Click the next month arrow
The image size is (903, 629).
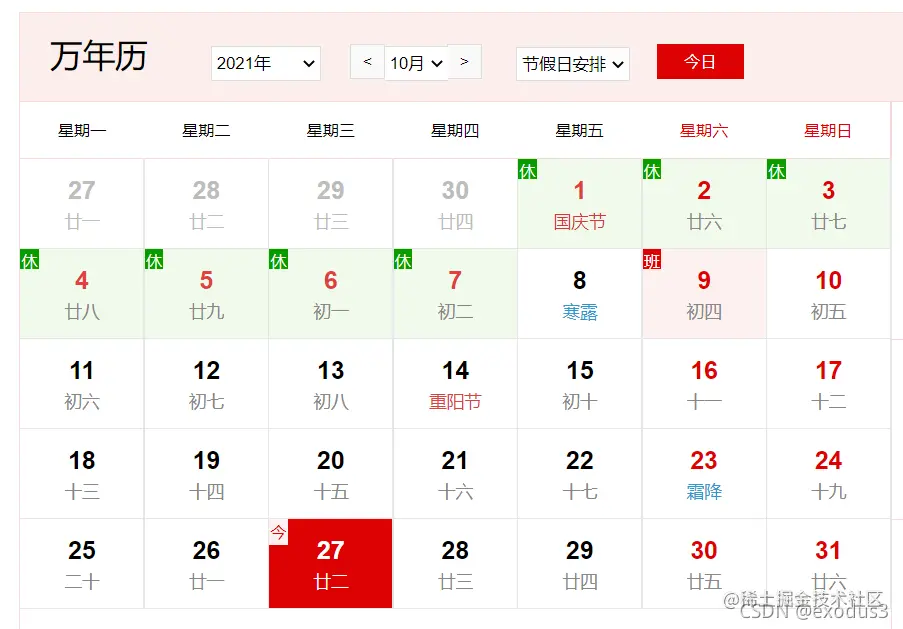click(464, 61)
